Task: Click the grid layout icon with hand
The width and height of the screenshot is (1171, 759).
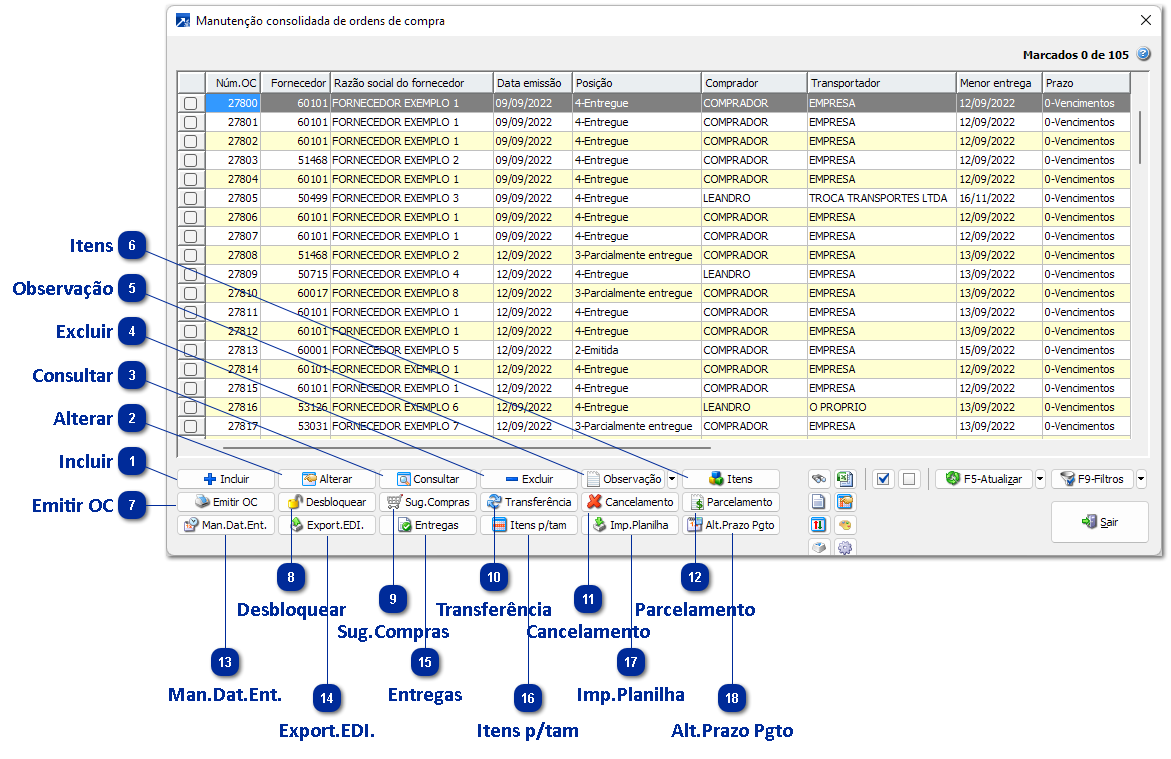Action: 845,502
